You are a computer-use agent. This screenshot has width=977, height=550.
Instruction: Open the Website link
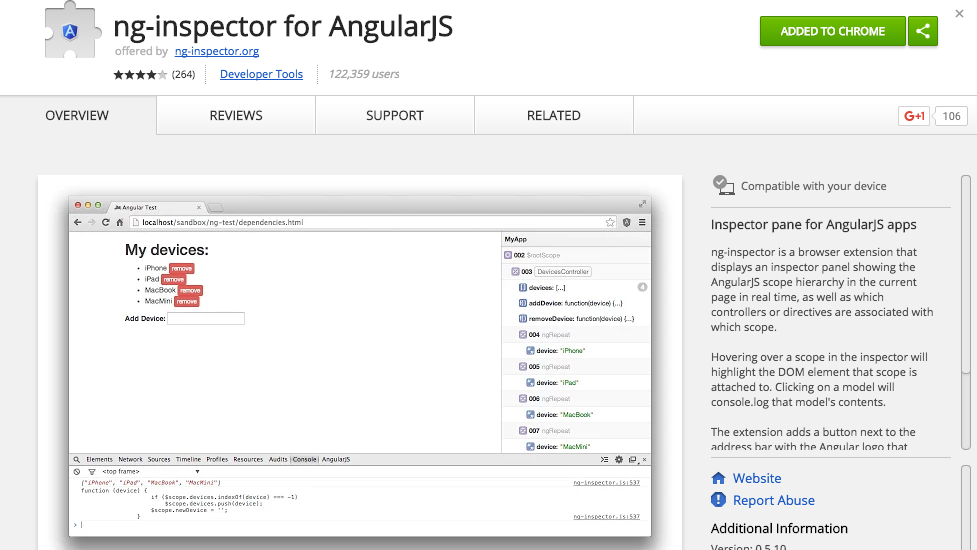tap(756, 478)
